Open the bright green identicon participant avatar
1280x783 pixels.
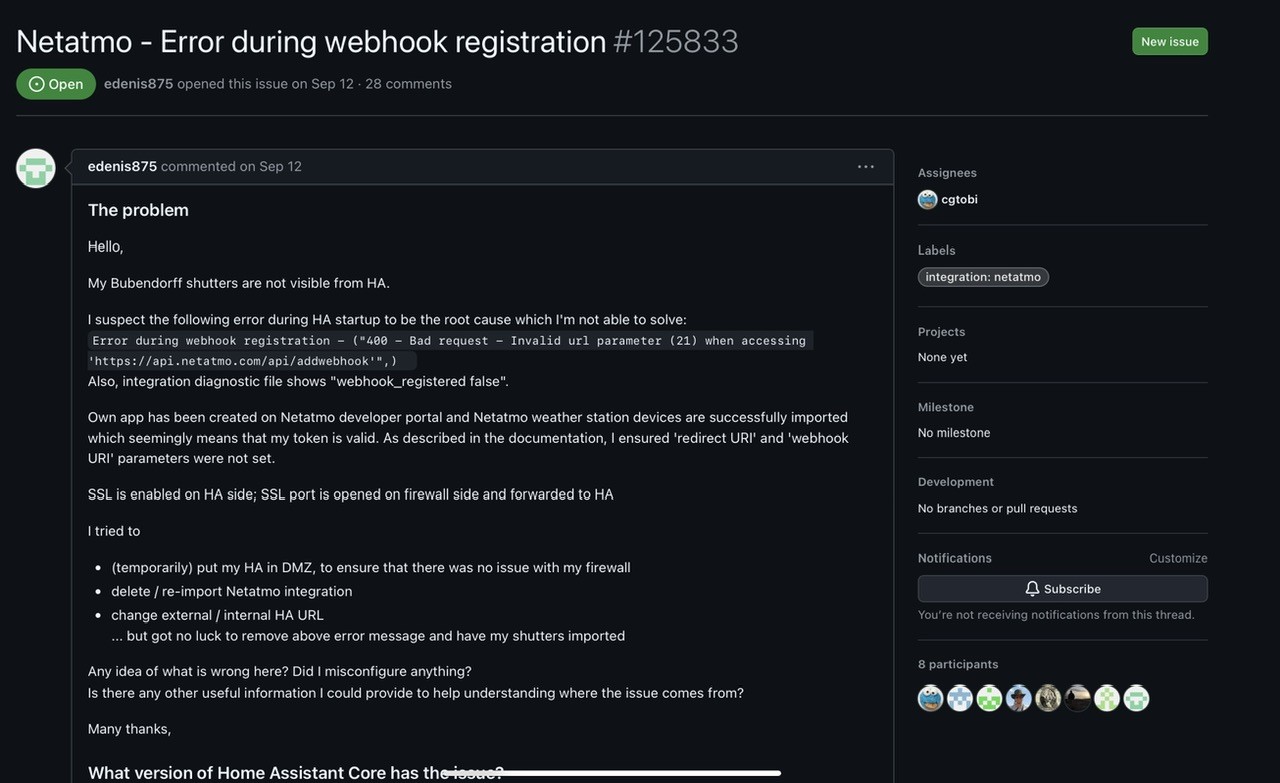coord(989,698)
